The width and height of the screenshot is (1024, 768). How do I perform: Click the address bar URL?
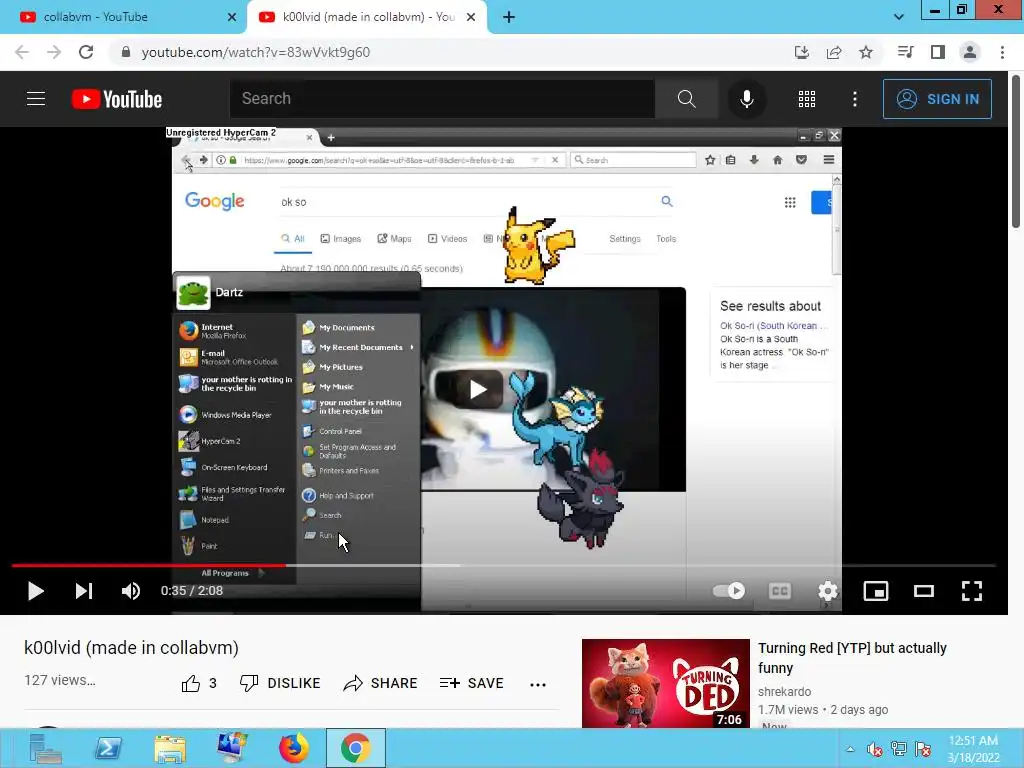click(x=255, y=52)
